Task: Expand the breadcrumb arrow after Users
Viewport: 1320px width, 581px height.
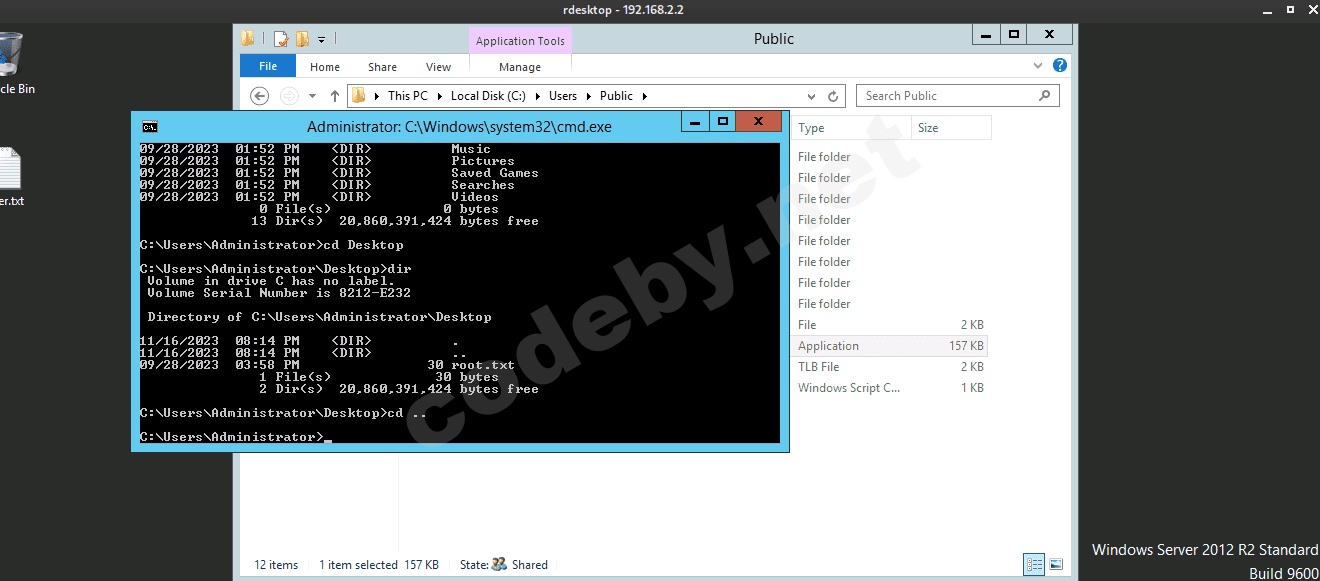Action: pos(588,96)
